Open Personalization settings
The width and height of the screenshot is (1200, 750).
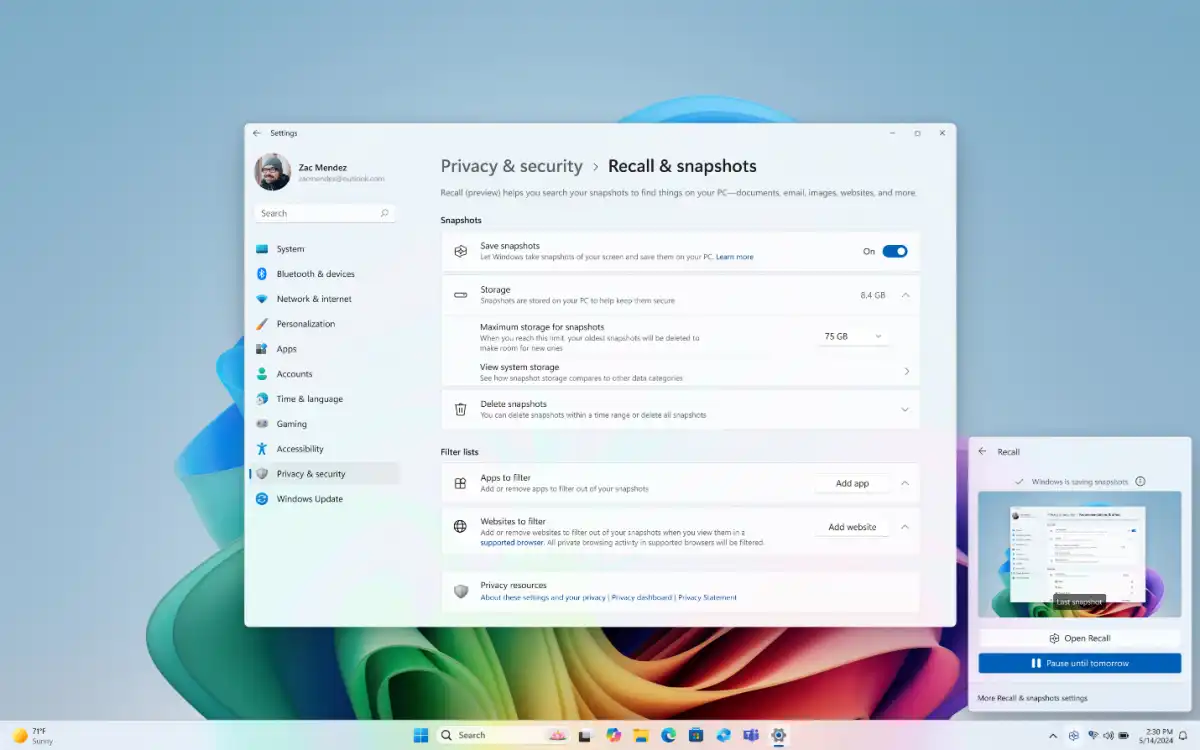tap(324, 324)
